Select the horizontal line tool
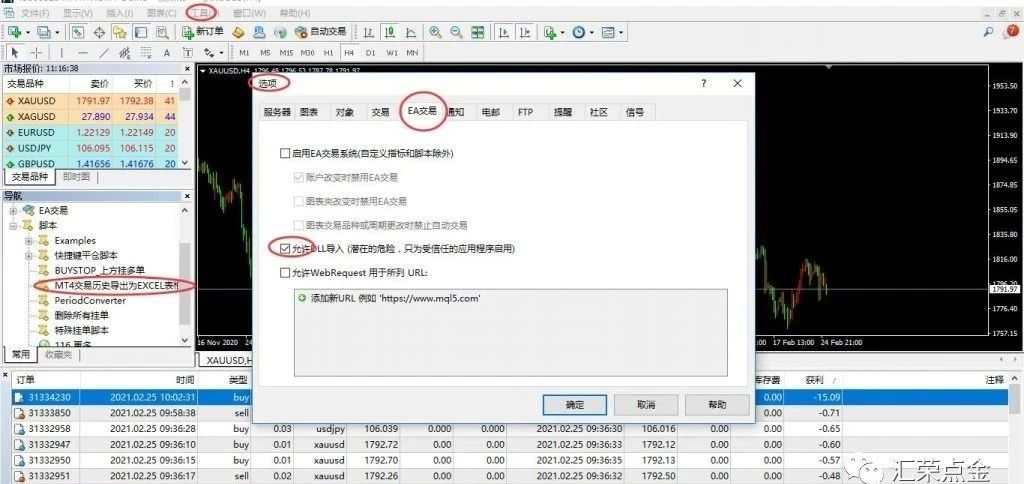This screenshot has height=484, width=1024. (82, 53)
